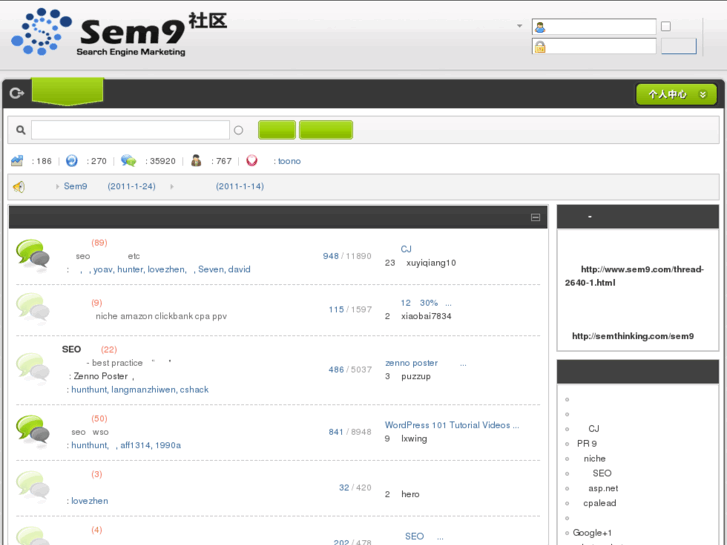Image resolution: width=727 pixels, height=545 pixels.
Task: Open moderator lovezhen link in first board
Action: [166, 269]
